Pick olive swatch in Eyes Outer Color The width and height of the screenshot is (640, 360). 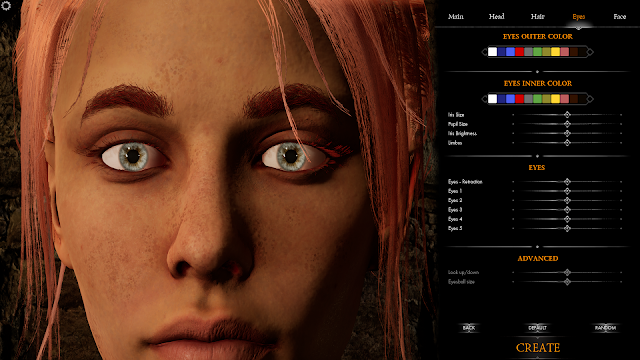coord(547,52)
